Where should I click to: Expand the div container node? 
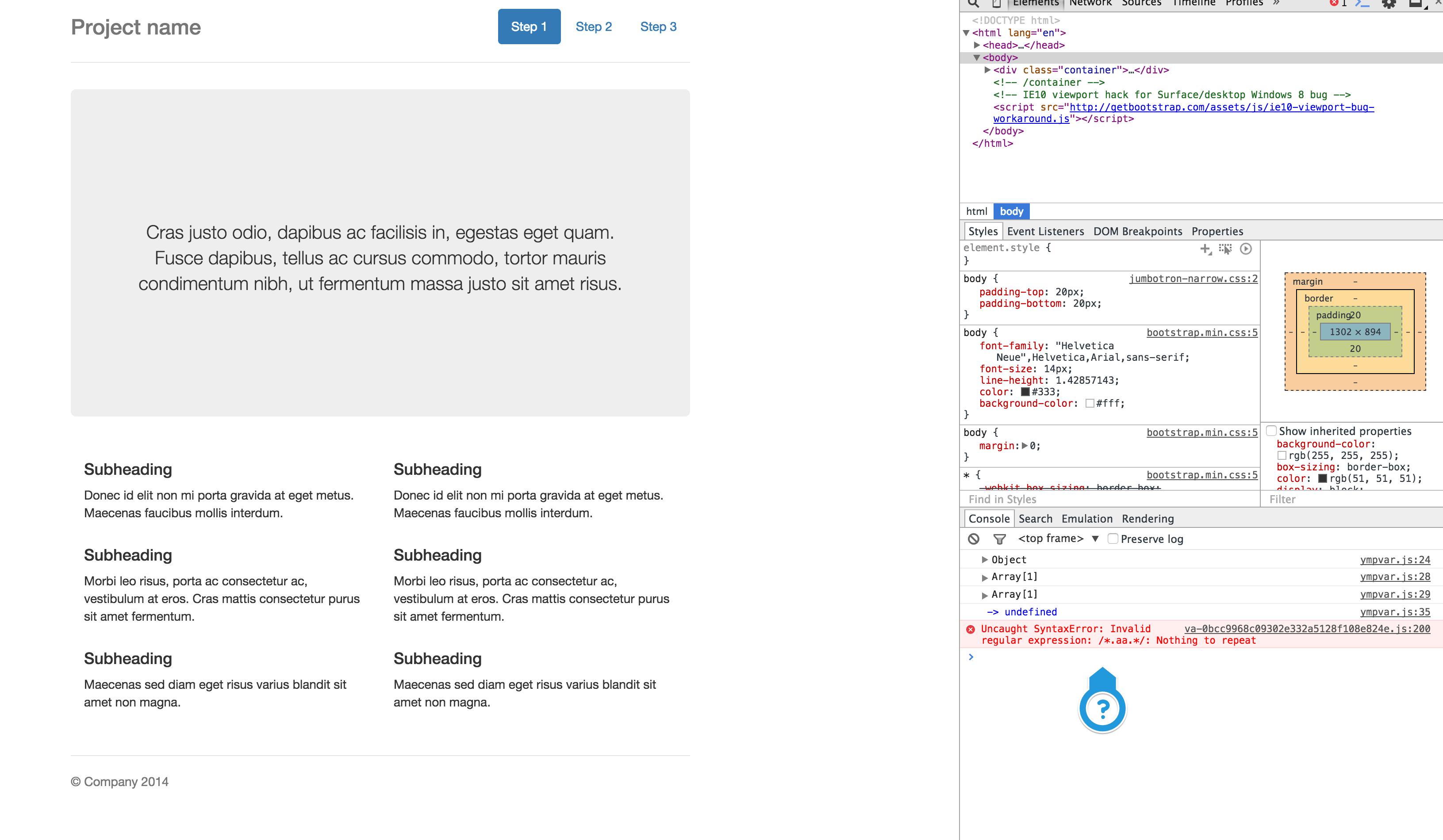(x=987, y=70)
